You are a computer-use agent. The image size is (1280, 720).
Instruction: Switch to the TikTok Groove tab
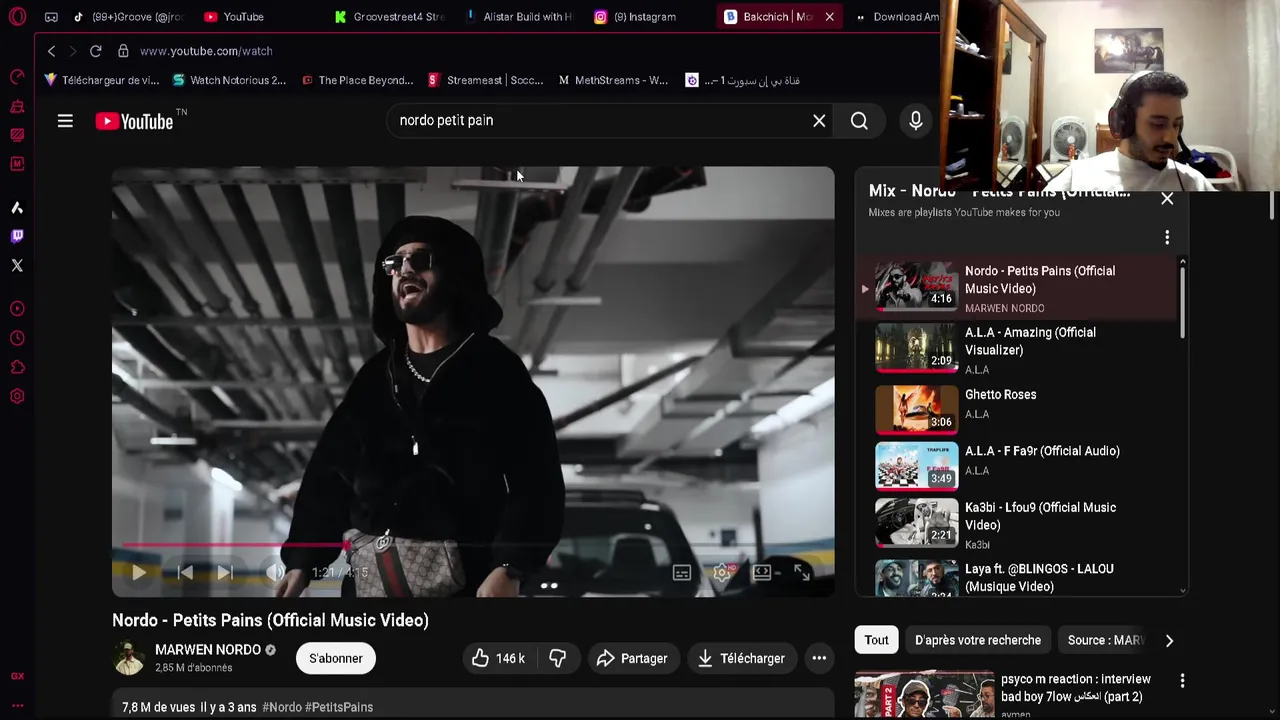click(128, 17)
